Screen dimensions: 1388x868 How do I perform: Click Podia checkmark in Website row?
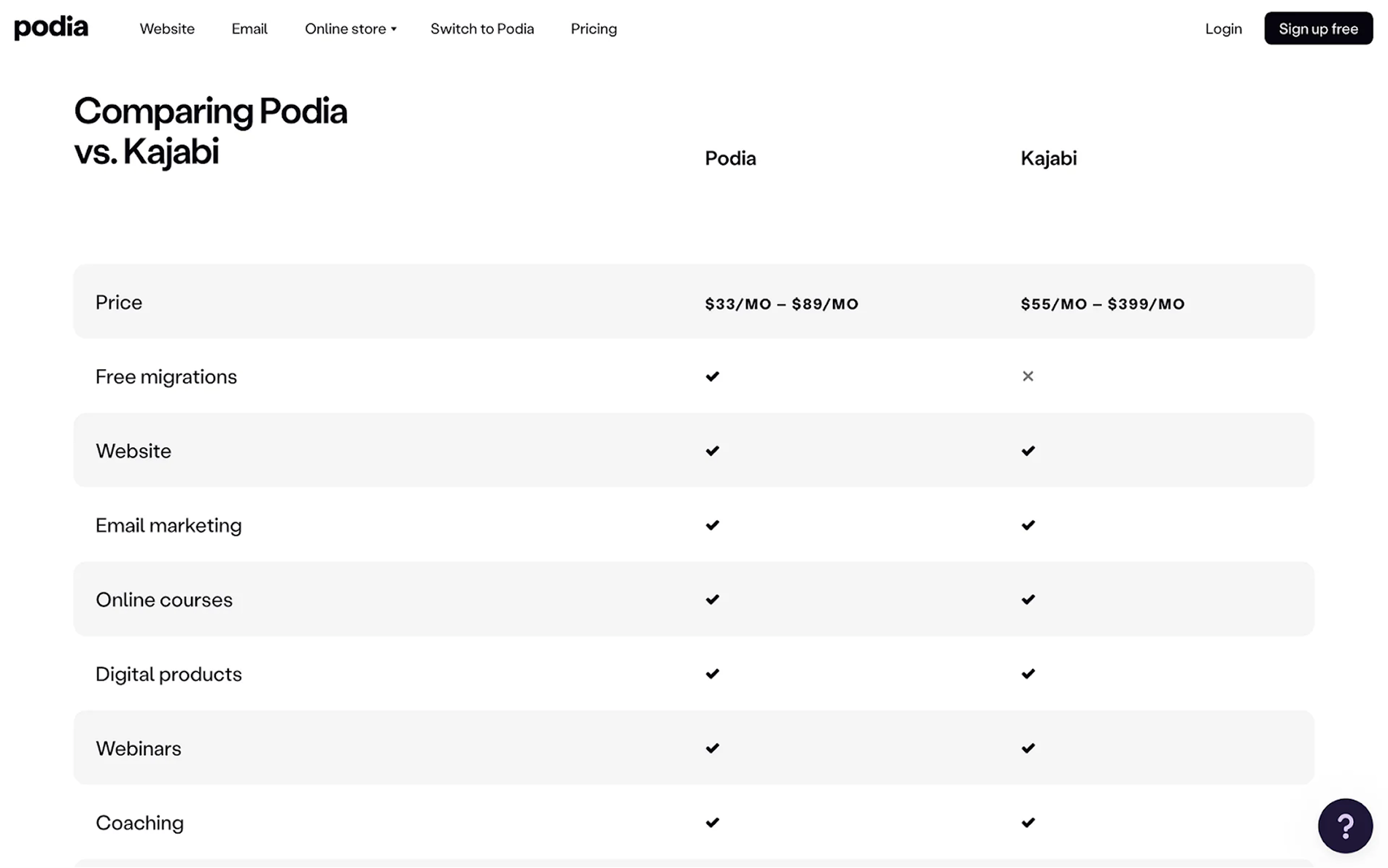[713, 451]
